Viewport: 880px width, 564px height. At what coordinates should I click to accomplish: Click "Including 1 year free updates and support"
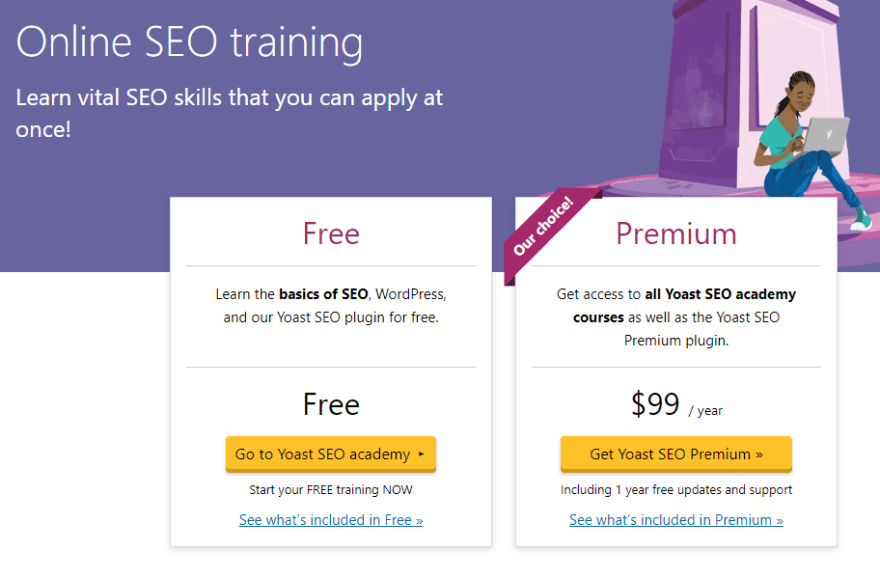tap(676, 490)
